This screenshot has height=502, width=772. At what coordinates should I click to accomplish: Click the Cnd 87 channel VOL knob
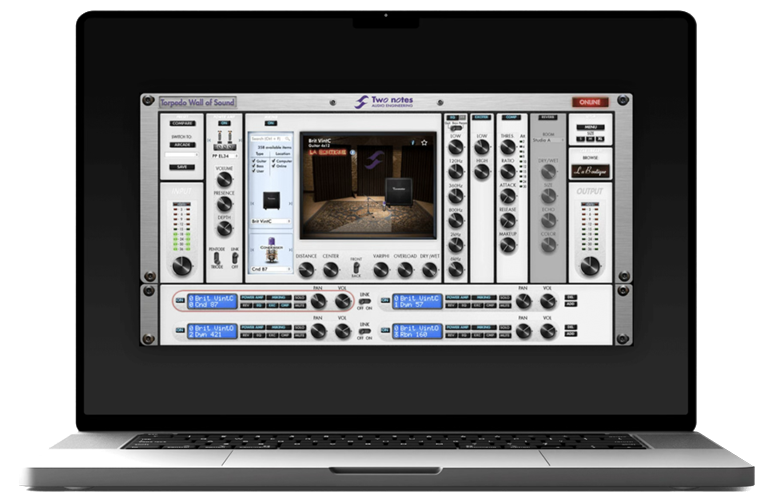342,301
